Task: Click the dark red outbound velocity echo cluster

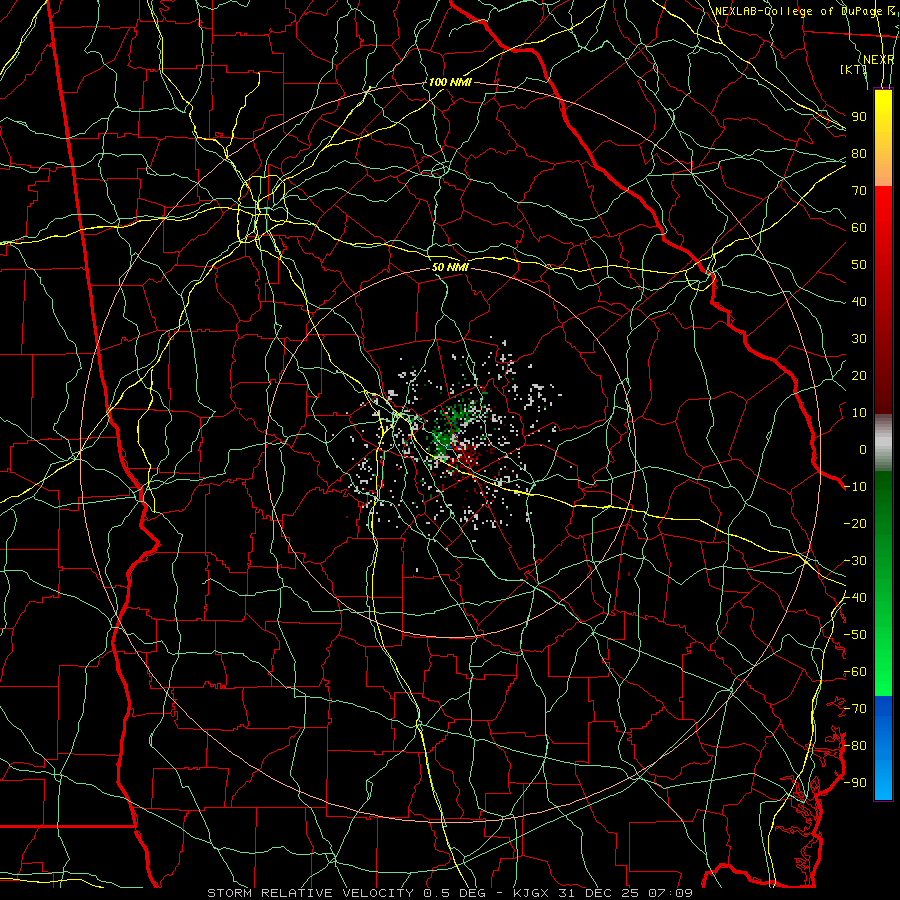Action: [469, 452]
